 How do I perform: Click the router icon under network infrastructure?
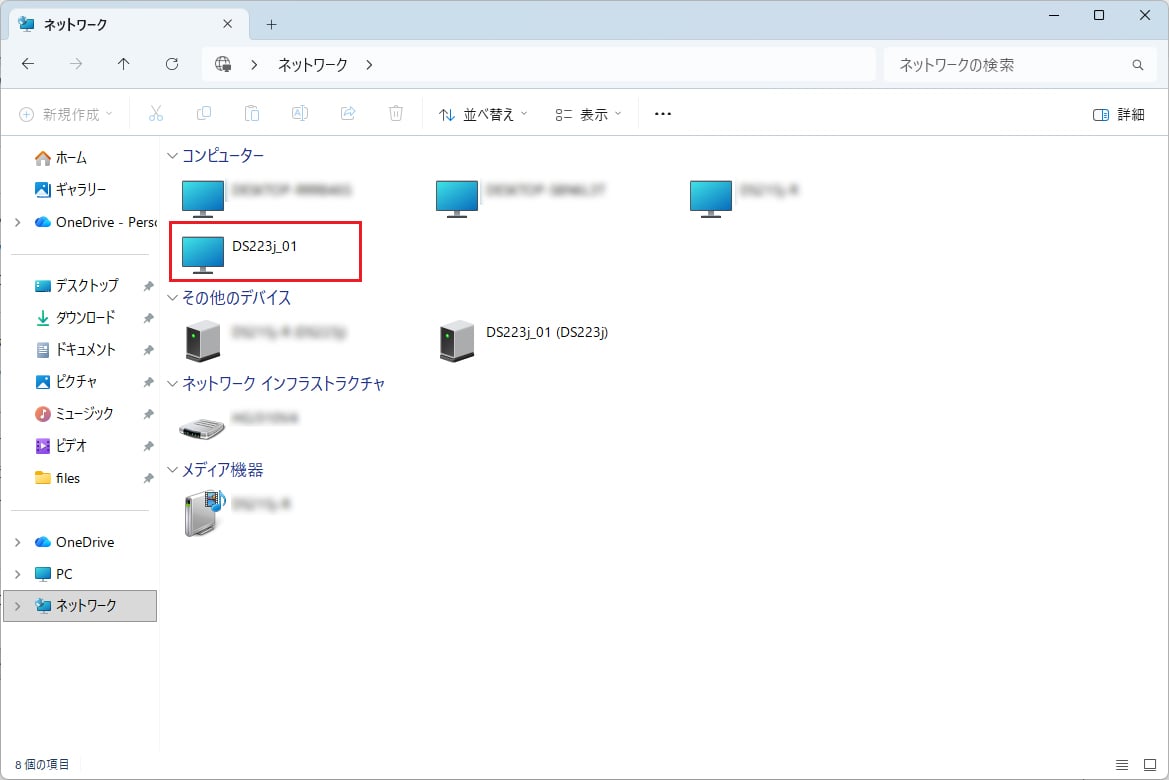[202, 426]
